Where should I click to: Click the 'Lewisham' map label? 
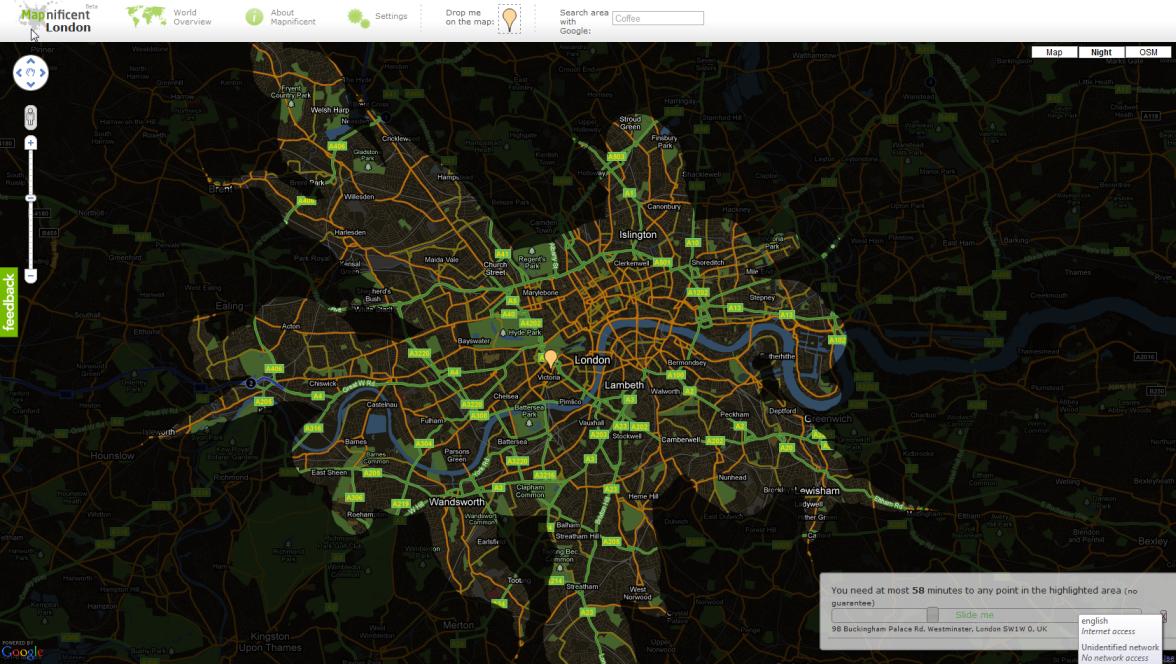pyautogui.click(x=817, y=491)
